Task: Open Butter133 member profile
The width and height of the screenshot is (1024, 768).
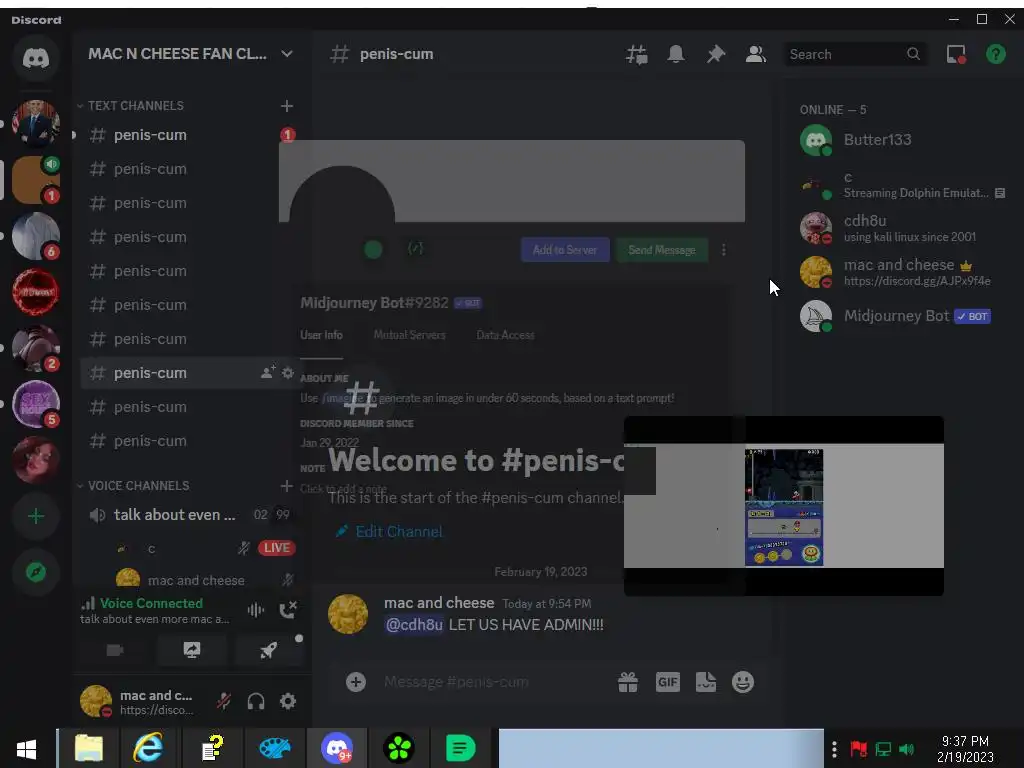Action: [x=901, y=140]
